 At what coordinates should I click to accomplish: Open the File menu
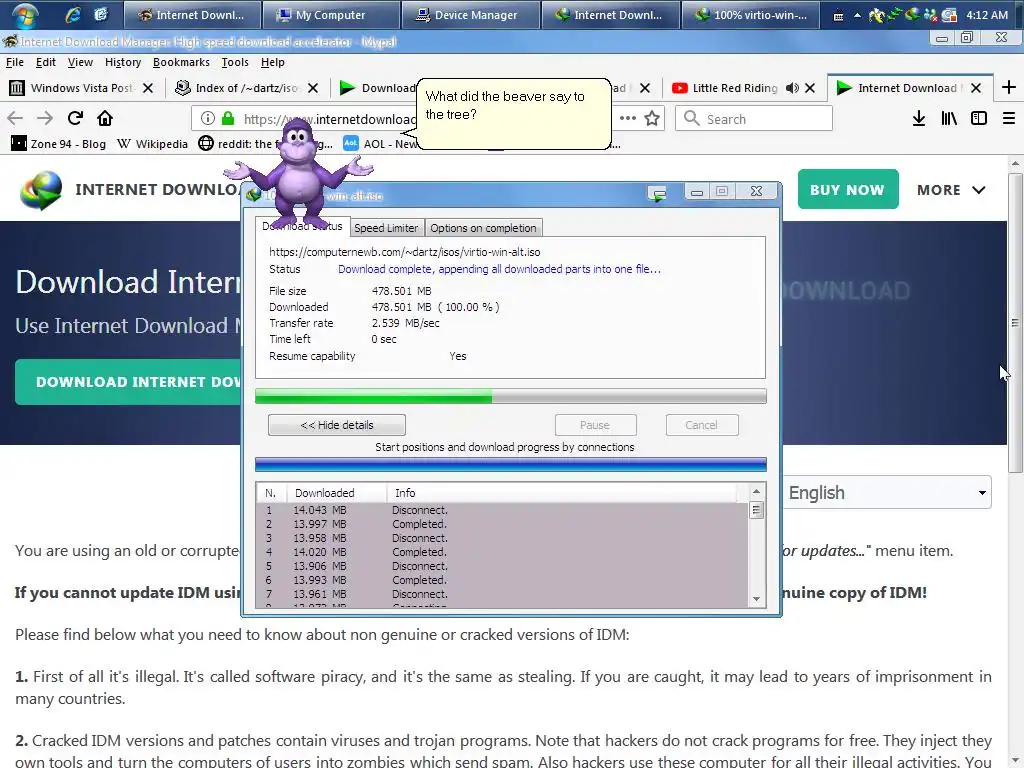(x=15, y=62)
